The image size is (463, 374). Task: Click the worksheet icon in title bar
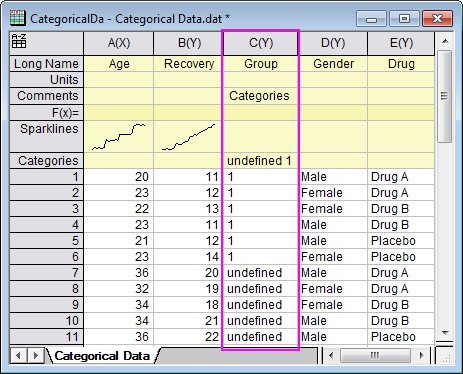pyautogui.click(x=18, y=18)
